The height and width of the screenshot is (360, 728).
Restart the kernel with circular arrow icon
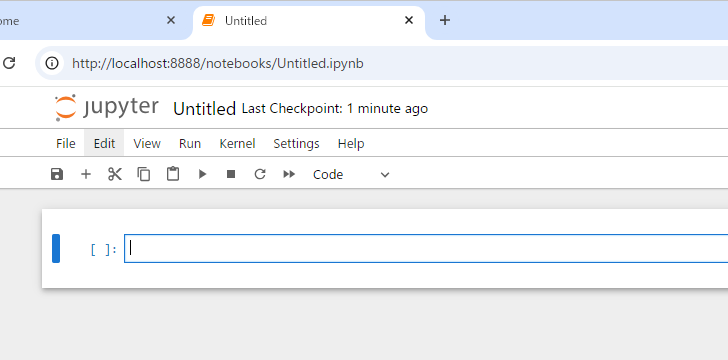(x=260, y=174)
